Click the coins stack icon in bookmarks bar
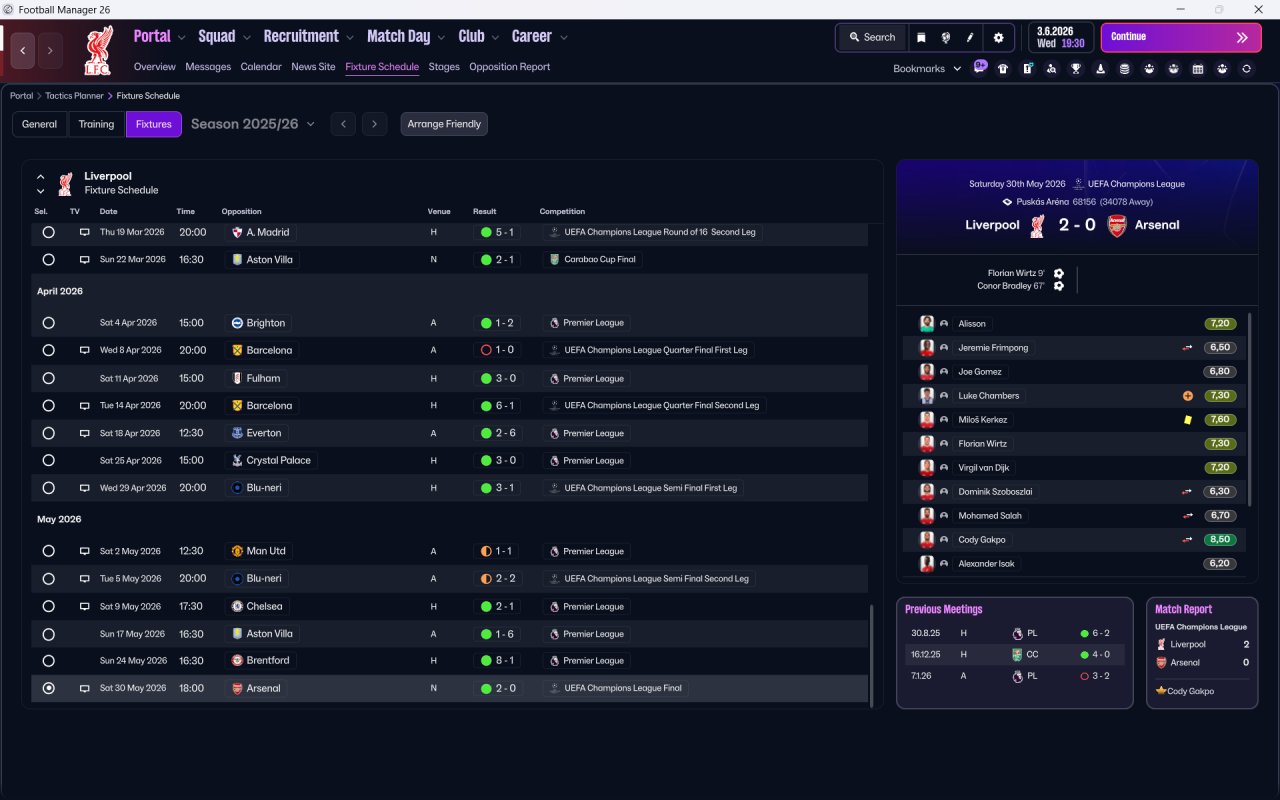Image resolution: width=1280 pixels, height=800 pixels. (x=1125, y=69)
